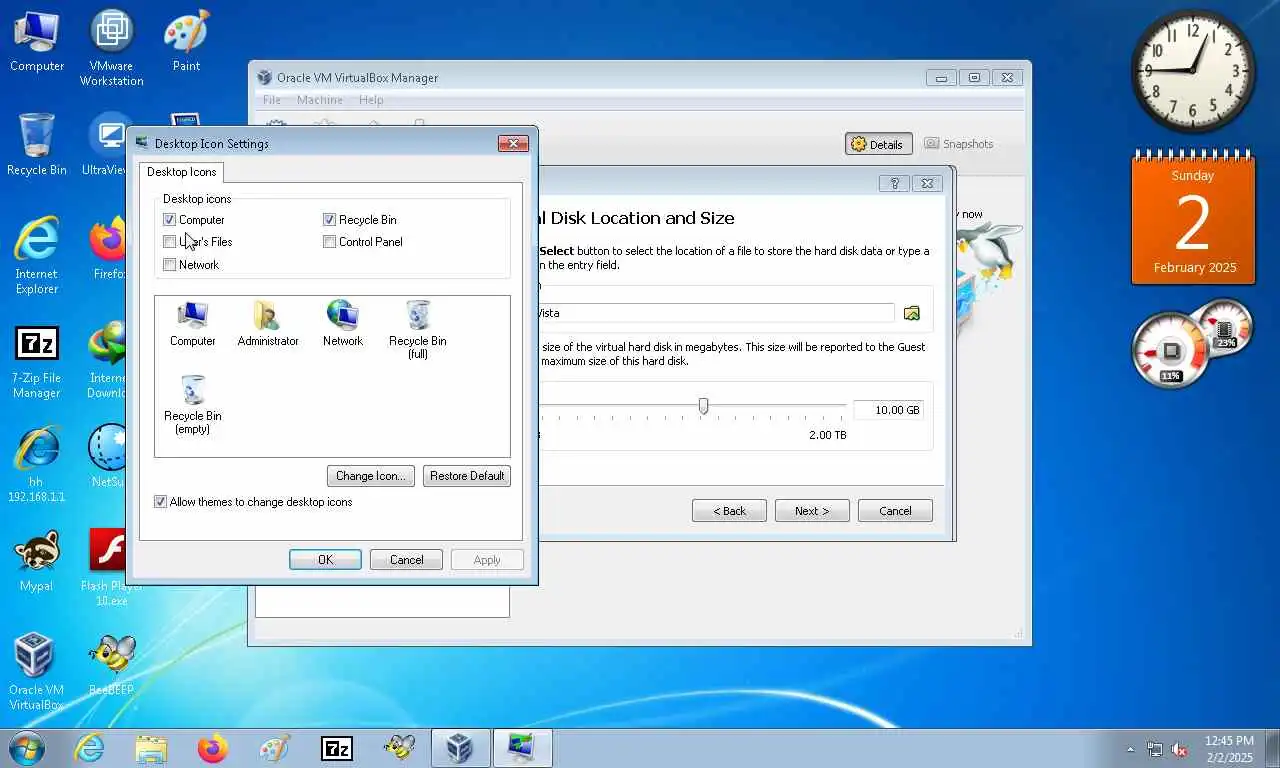
Task: Select the Flash Player desktop icon
Action: [110, 568]
